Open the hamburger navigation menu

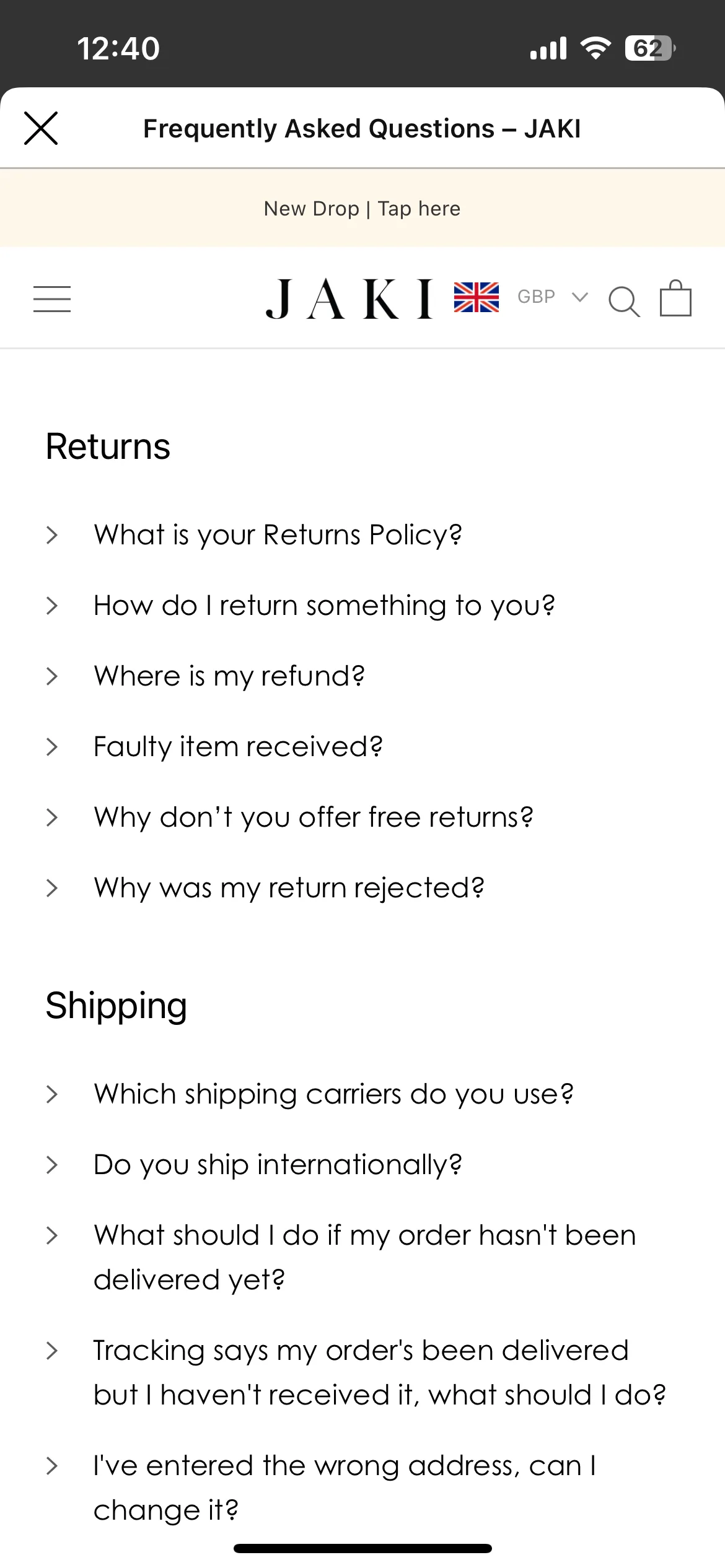click(52, 298)
